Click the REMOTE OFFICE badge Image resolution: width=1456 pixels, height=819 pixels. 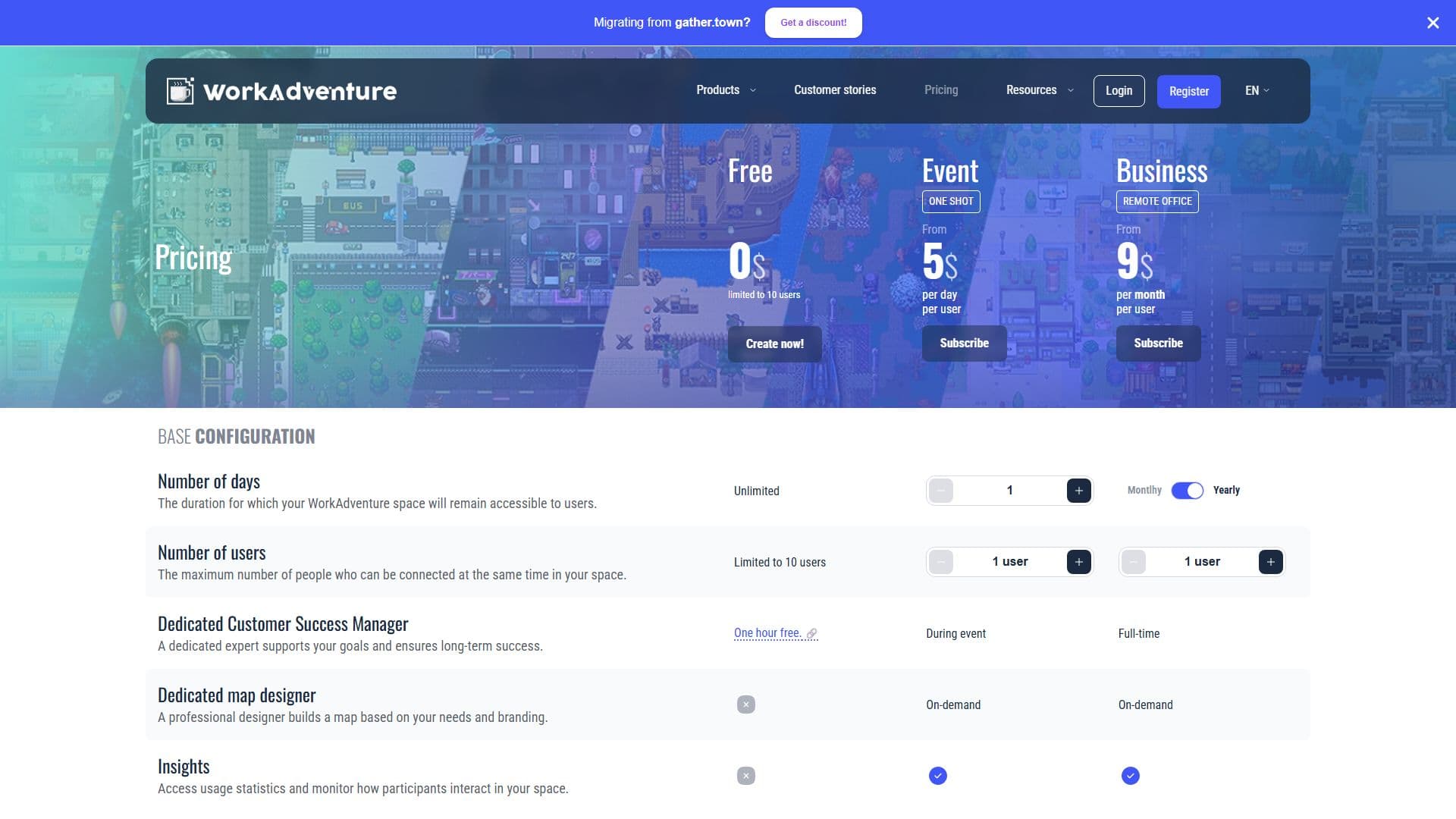click(1157, 202)
